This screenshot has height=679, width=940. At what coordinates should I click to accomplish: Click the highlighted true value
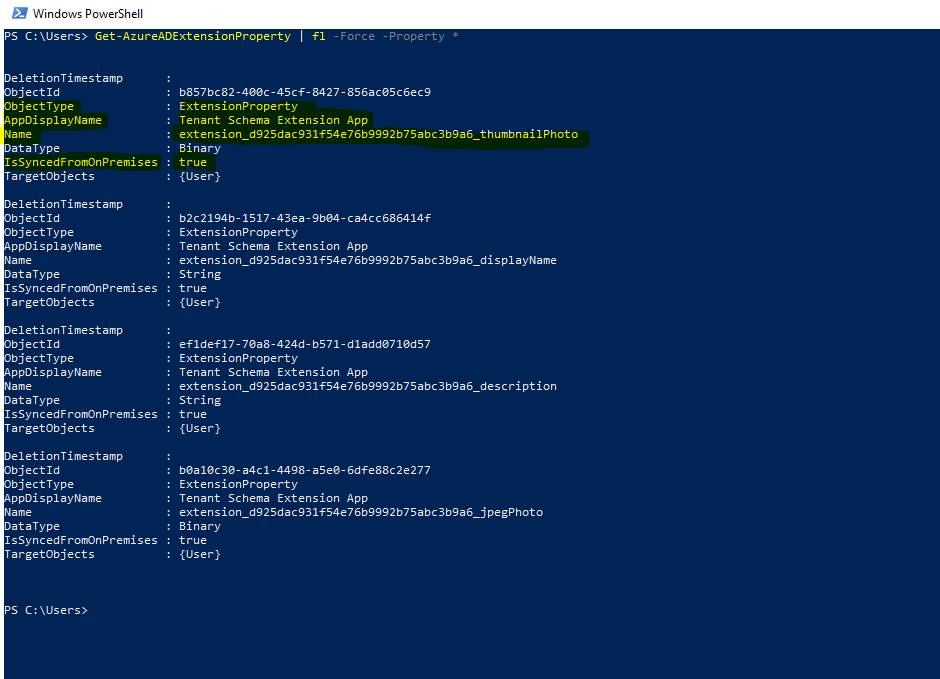point(192,162)
